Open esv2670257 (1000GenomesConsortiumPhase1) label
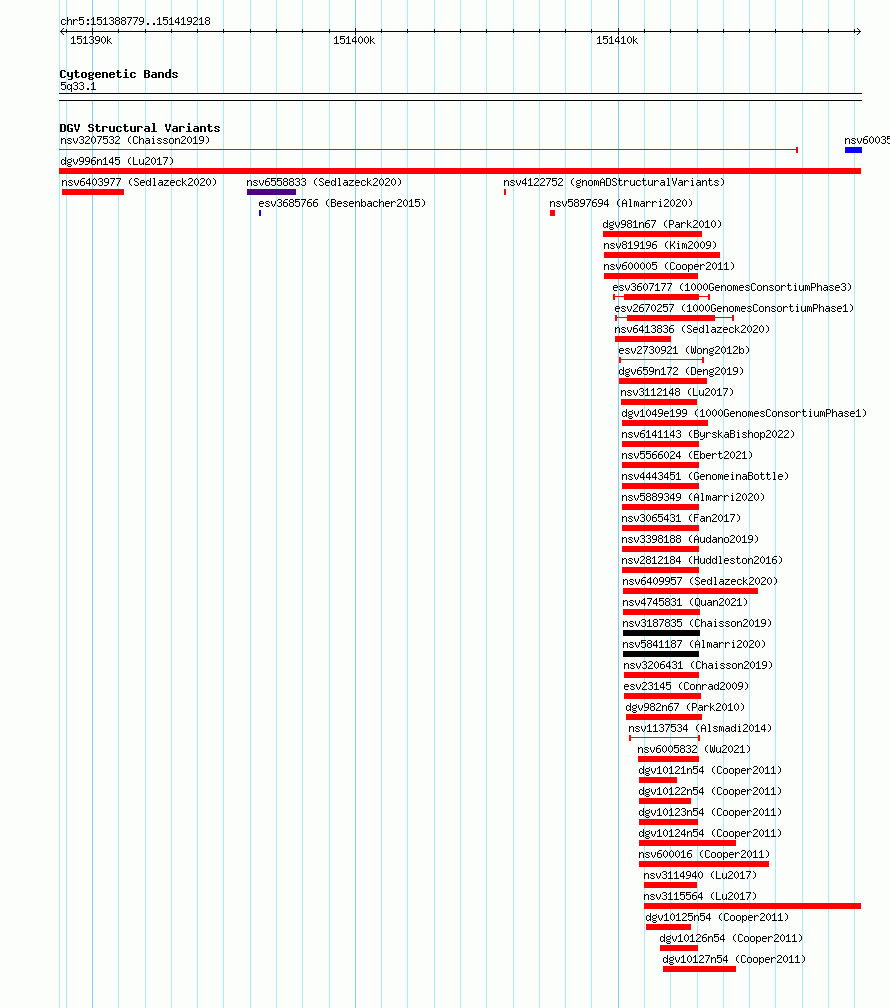Image resolution: width=890 pixels, height=1008 pixels. pos(734,309)
